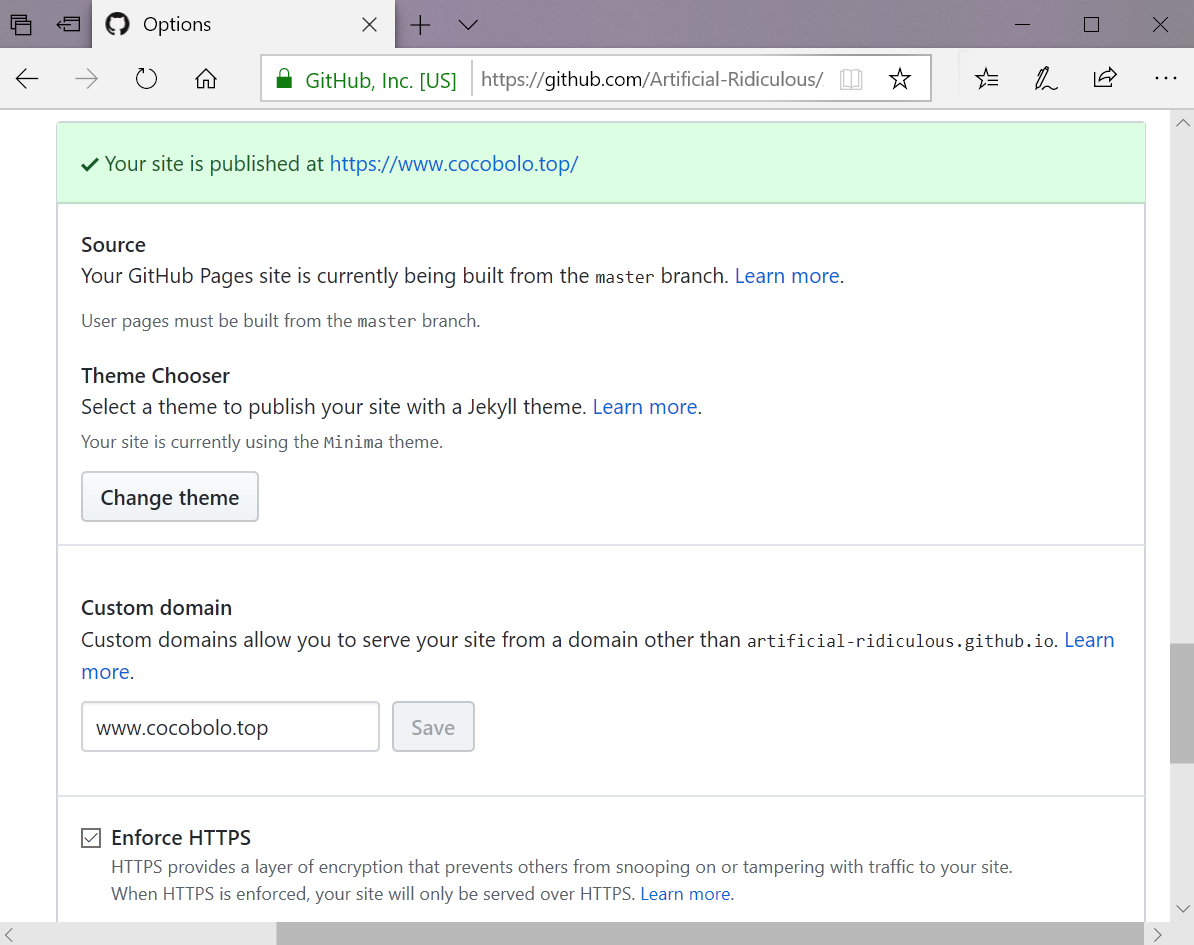The width and height of the screenshot is (1194, 945).
Task: Click the GitHub logo tab favicon
Action: [117, 24]
